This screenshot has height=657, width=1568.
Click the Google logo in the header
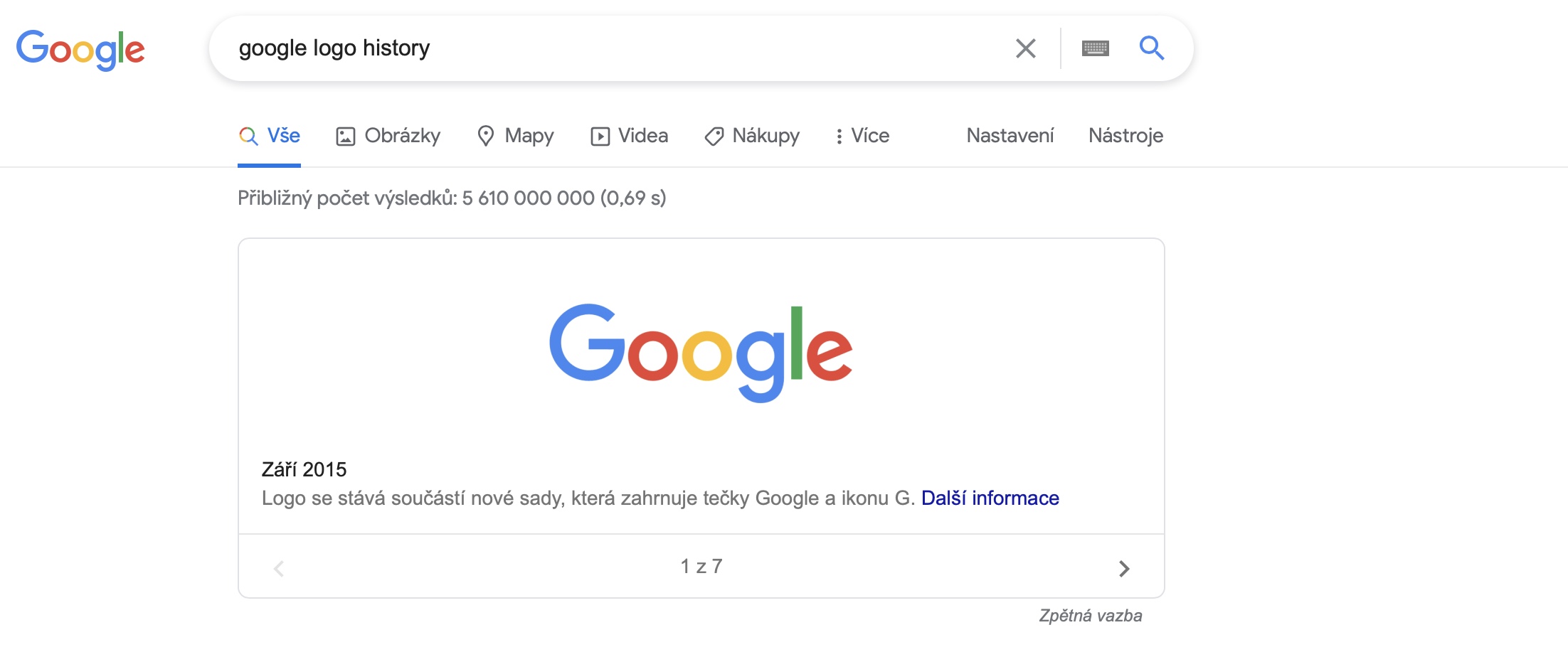coord(80,50)
